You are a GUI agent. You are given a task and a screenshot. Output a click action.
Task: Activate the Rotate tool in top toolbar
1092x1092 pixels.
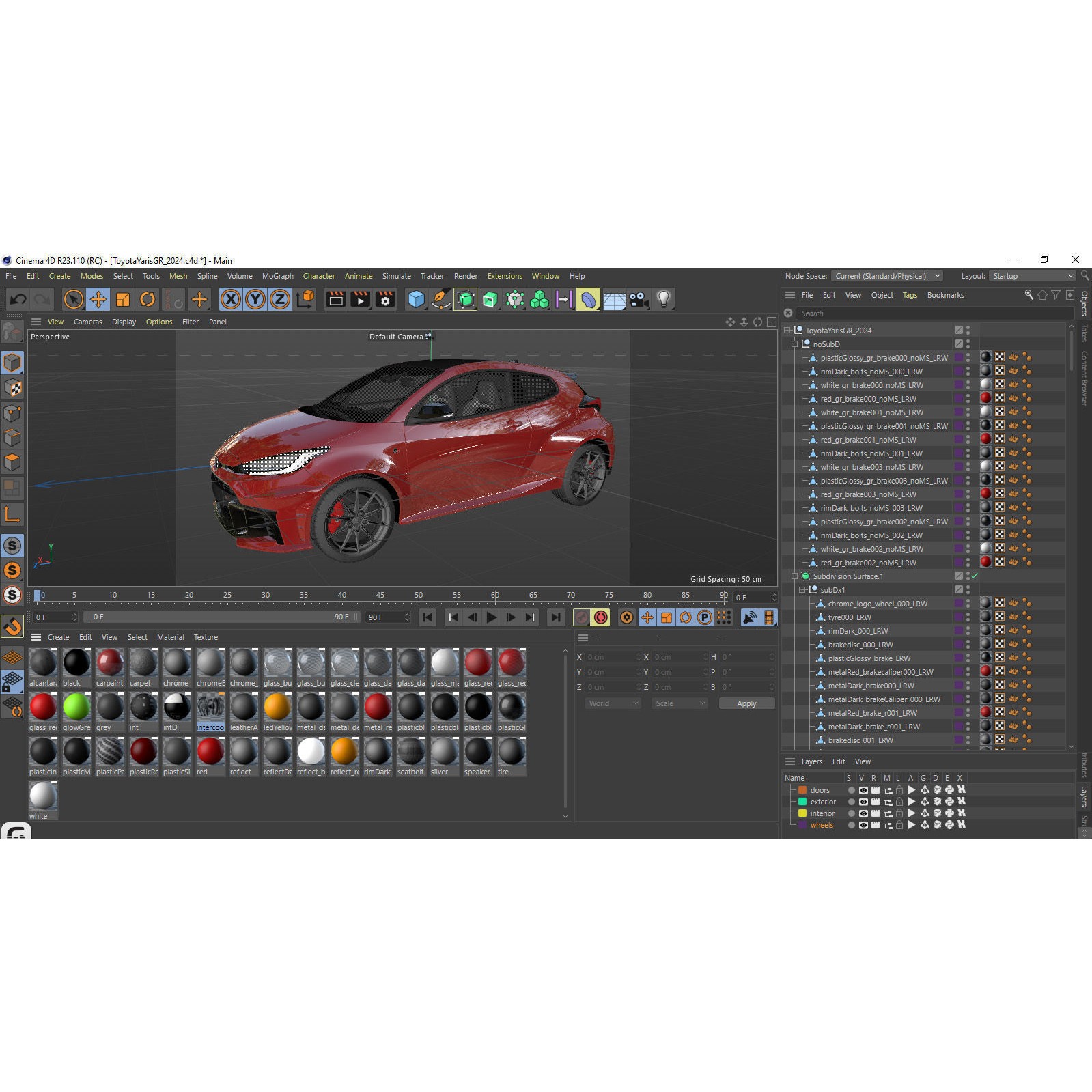[148, 299]
